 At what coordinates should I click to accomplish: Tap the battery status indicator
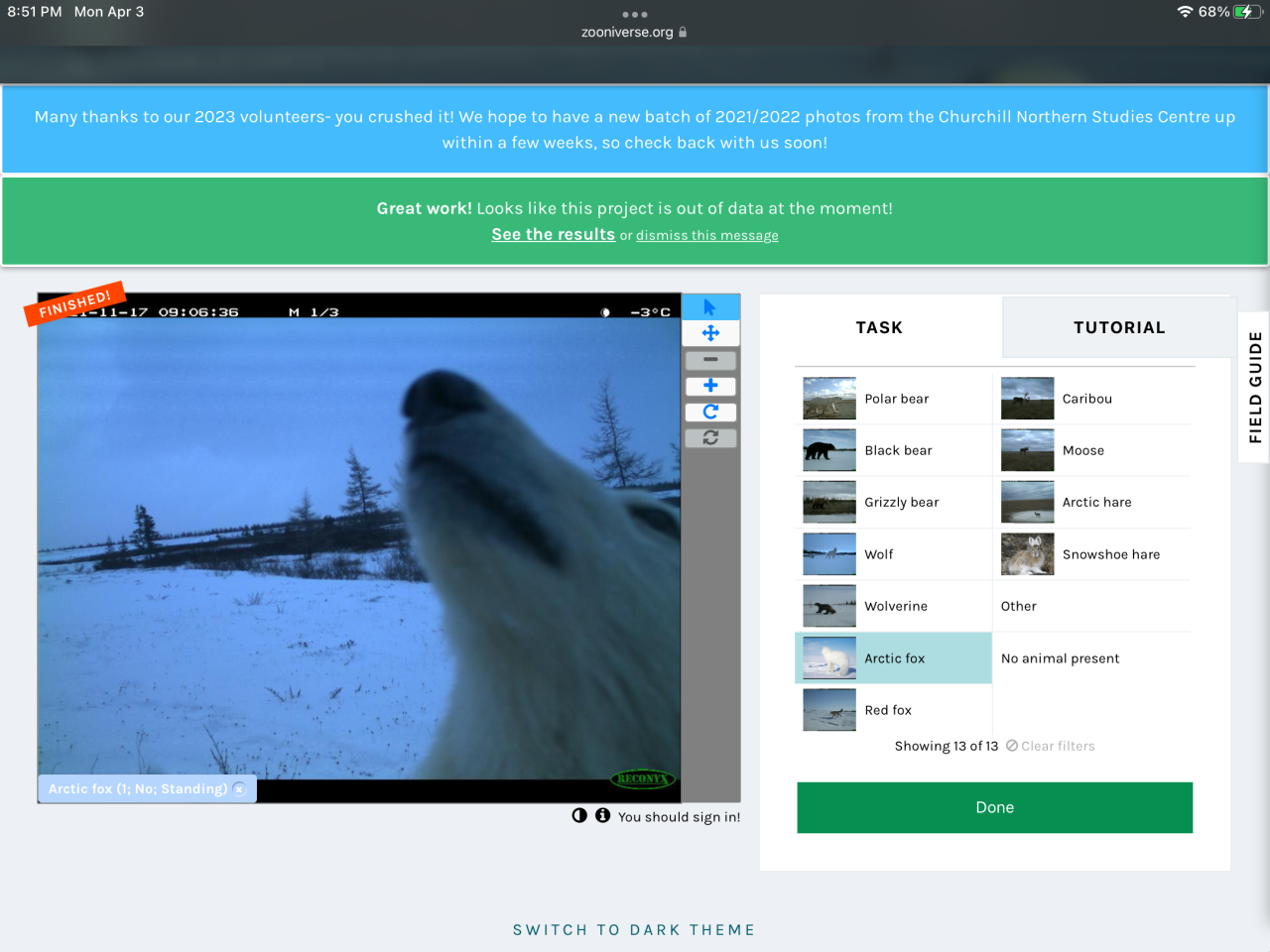1246,12
